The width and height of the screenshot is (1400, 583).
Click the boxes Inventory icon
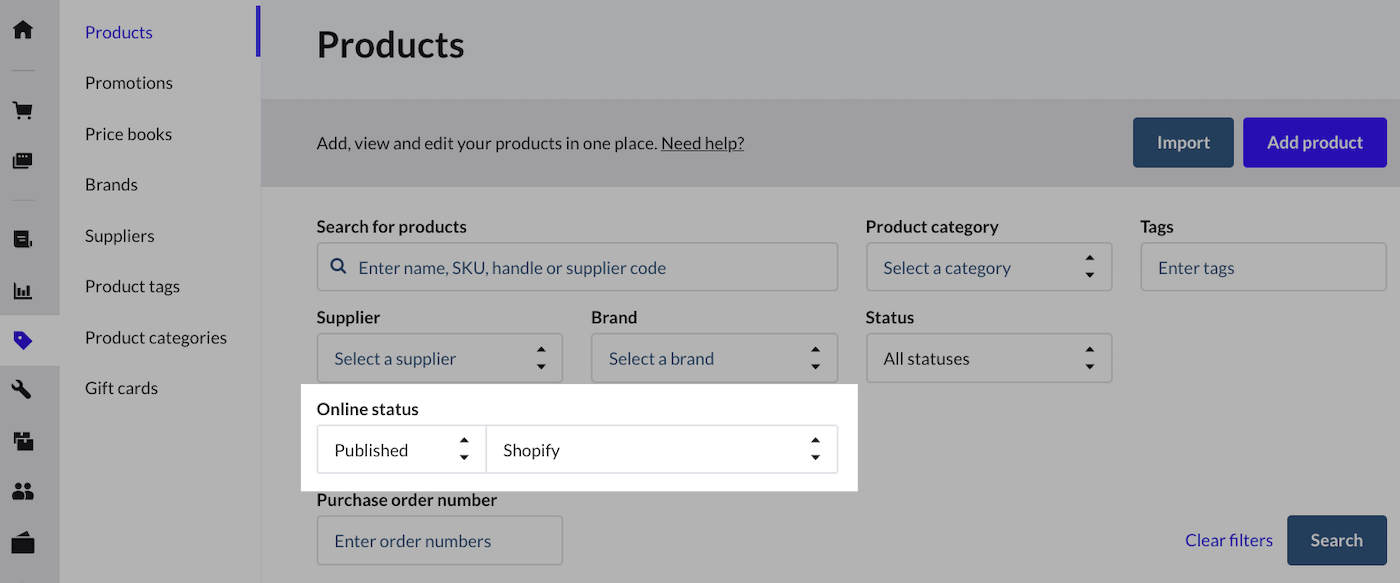22,439
